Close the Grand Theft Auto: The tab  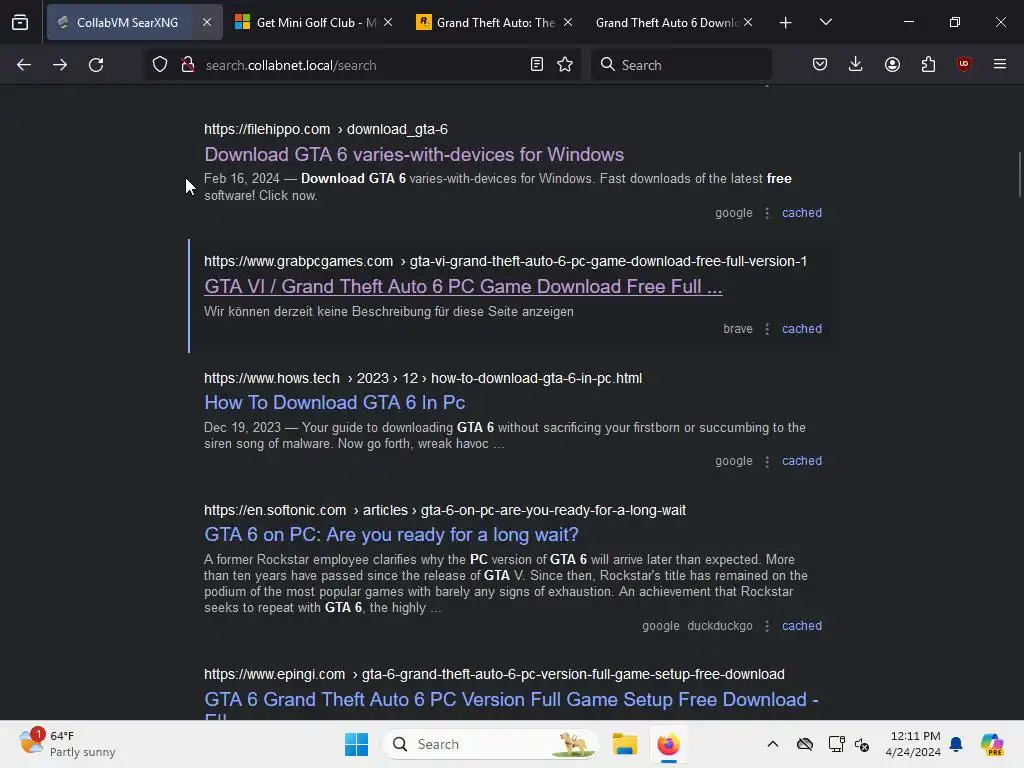click(x=568, y=22)
